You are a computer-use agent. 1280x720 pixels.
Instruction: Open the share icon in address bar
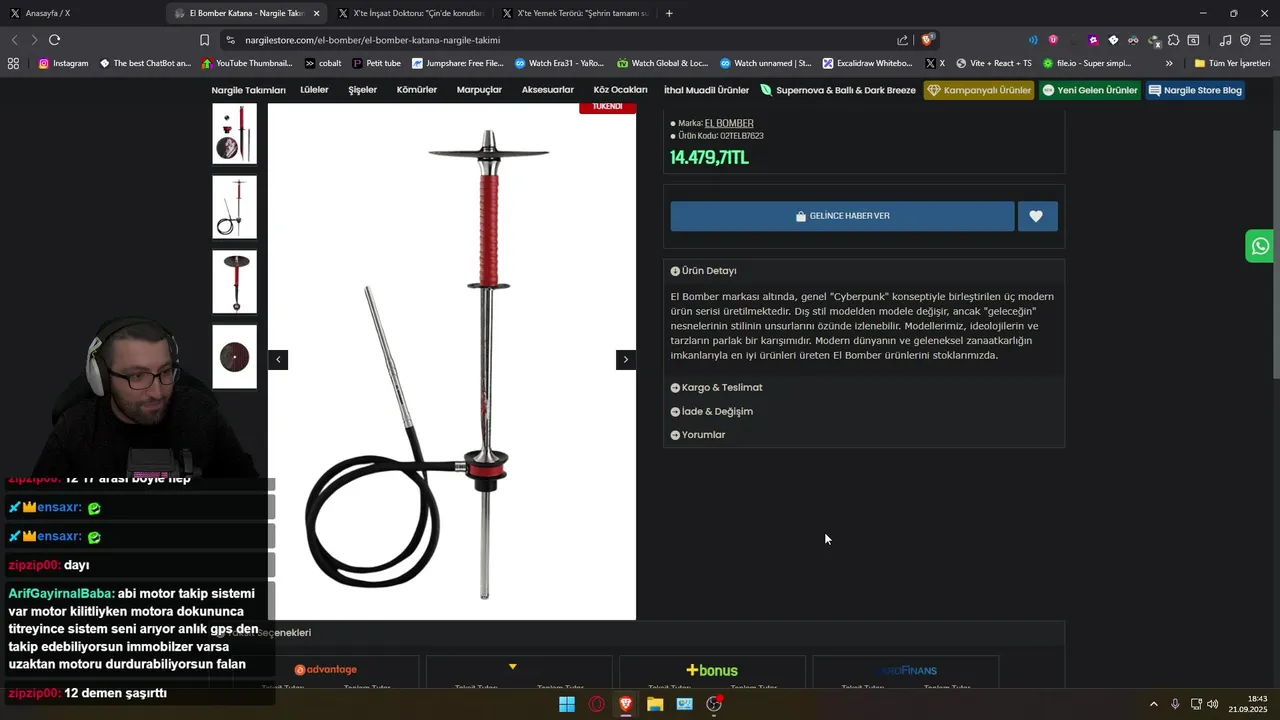click(902, 40)
